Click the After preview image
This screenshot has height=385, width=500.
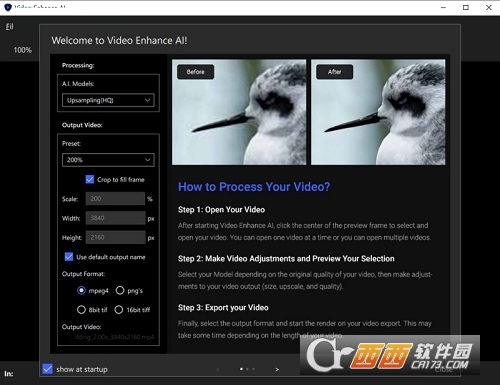tap(378, 112)
